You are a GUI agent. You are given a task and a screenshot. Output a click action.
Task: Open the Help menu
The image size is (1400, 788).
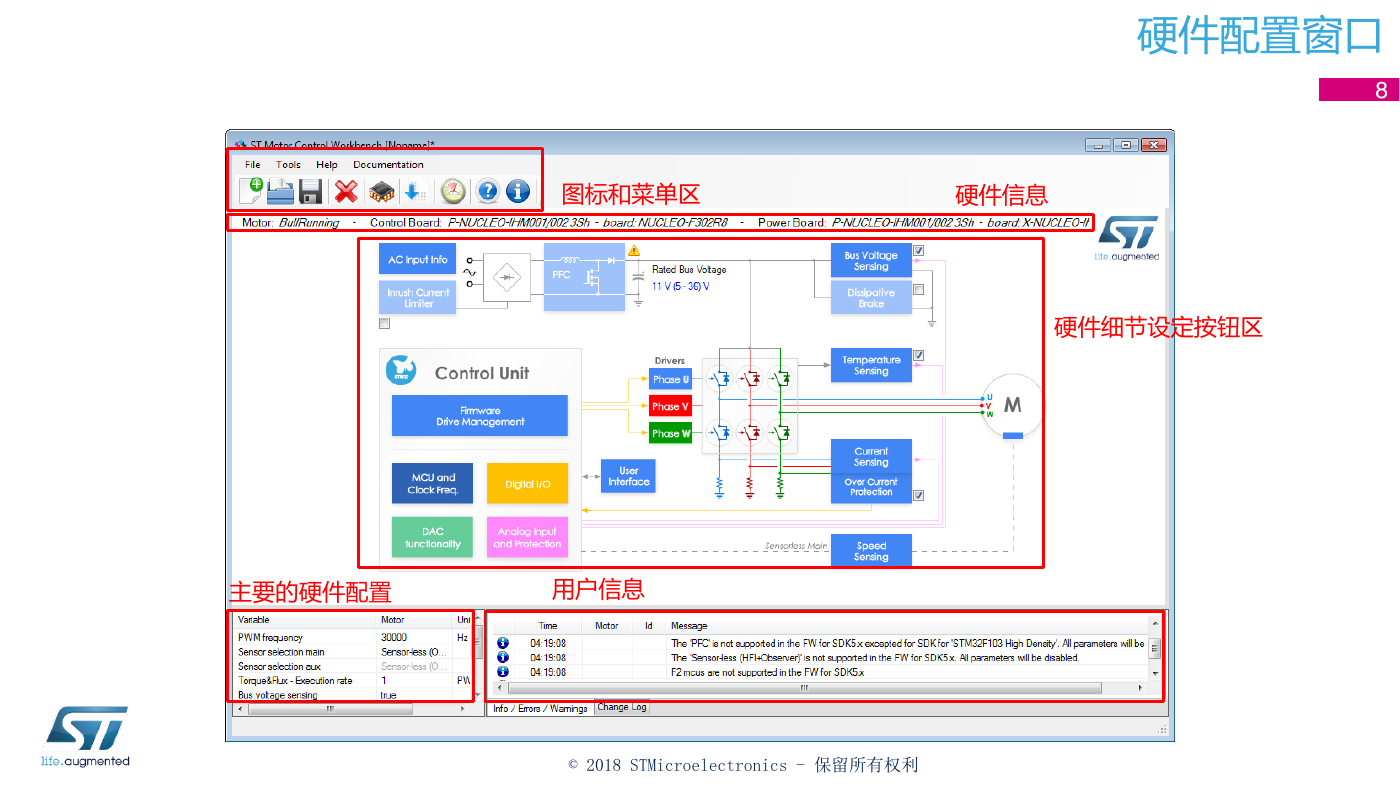point(327,165)
